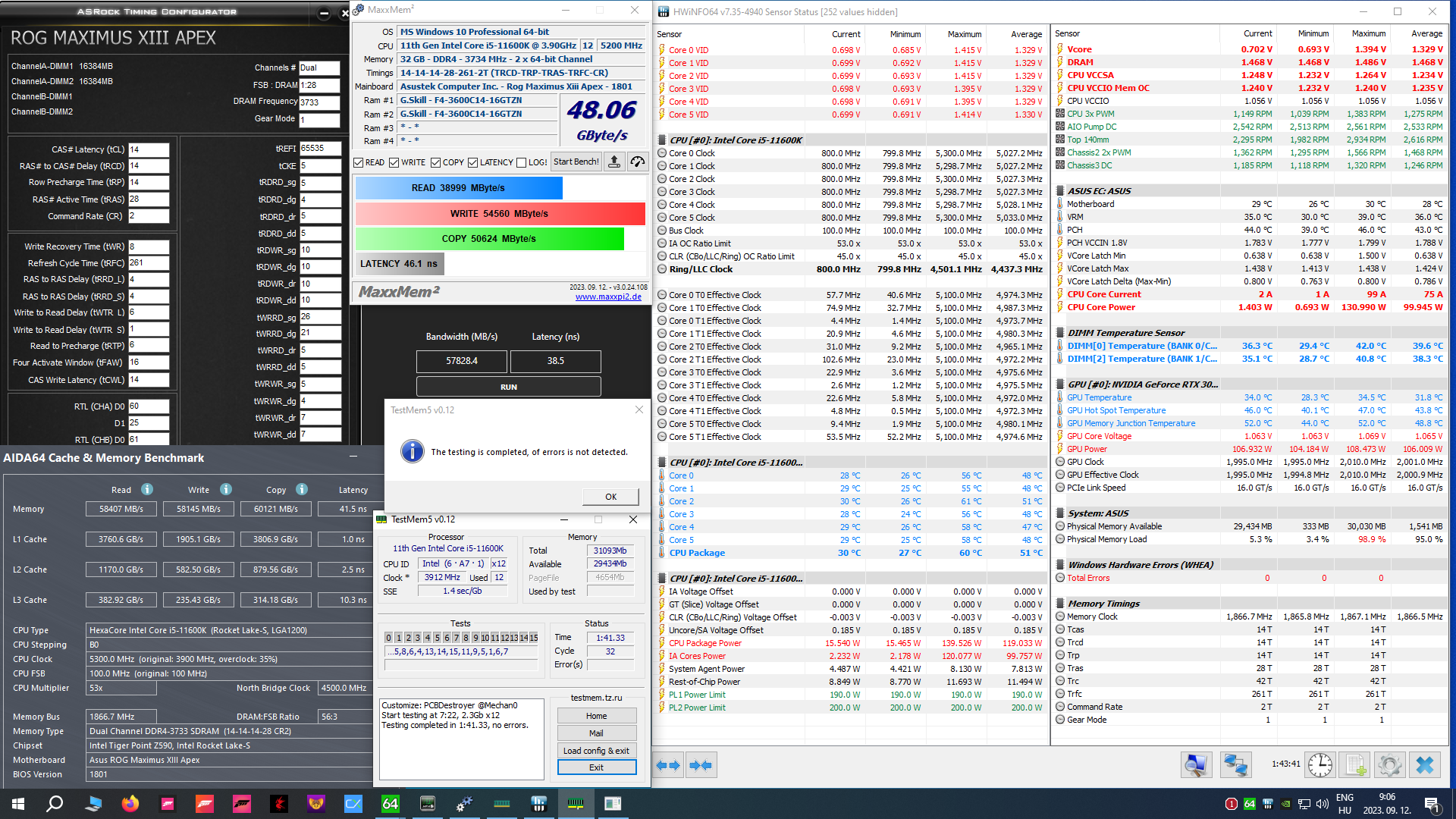Open AIDA64 green 64 taskbar icon

391,803
